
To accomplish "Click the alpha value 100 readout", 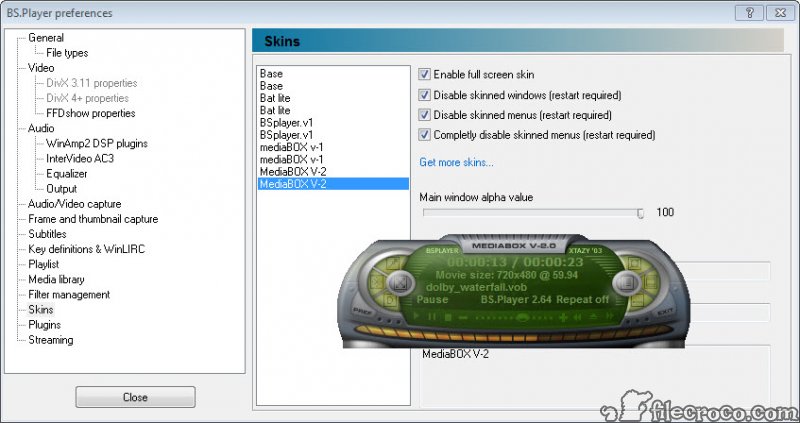I will point(665,212).
